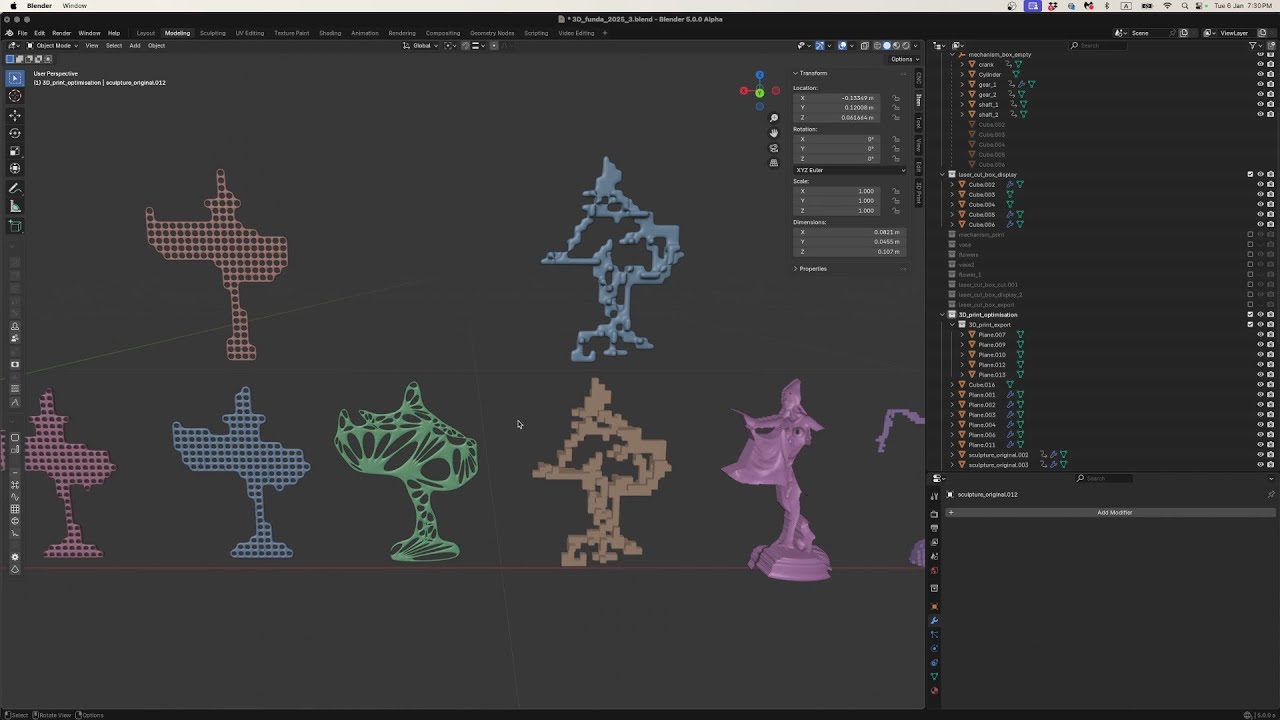This screenshot has height=720, width=1280.
Task: Activate the Add Cube tool
Action: [15, 226]
